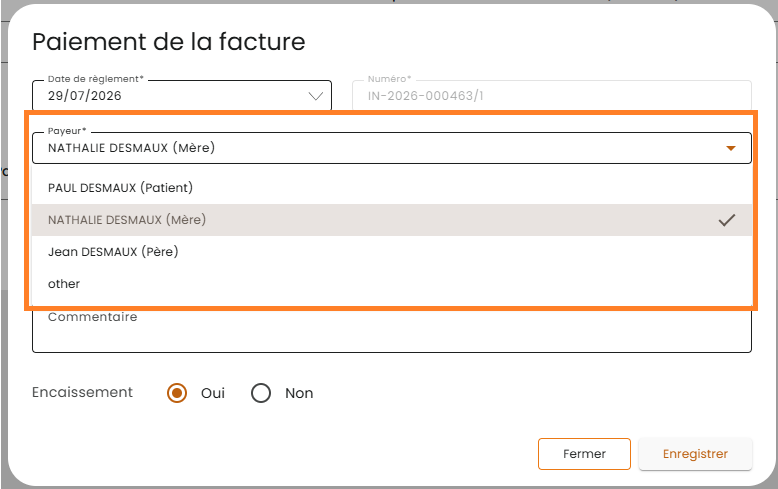This screenshot has width=778, height=489.
Task: Choose Jean DESMAUX (Père) as payer
Action: pyautogui.click(x=392, y=251)
